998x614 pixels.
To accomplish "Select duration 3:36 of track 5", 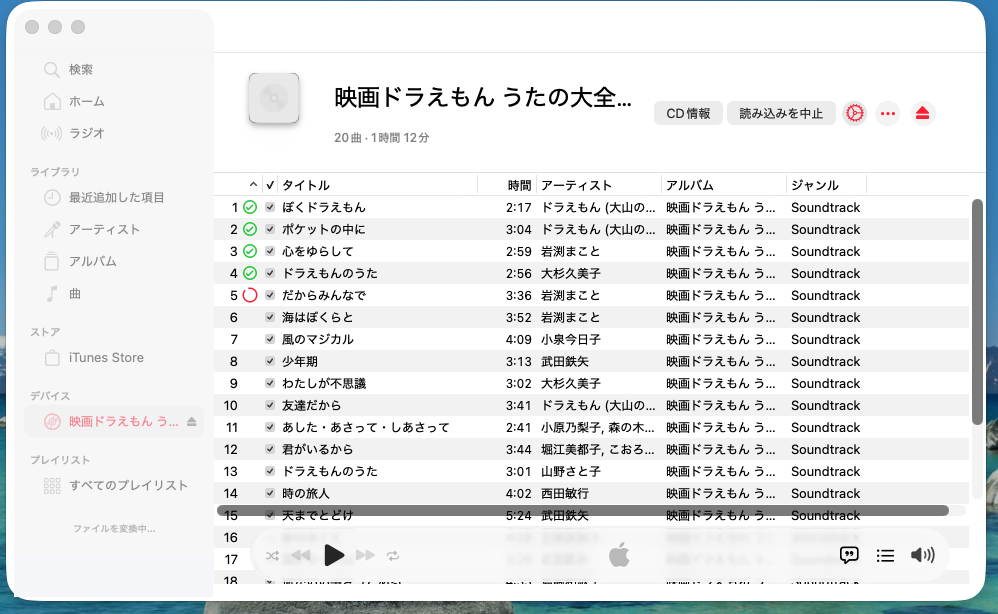I will pyautogui.click(x=519, y=295).
